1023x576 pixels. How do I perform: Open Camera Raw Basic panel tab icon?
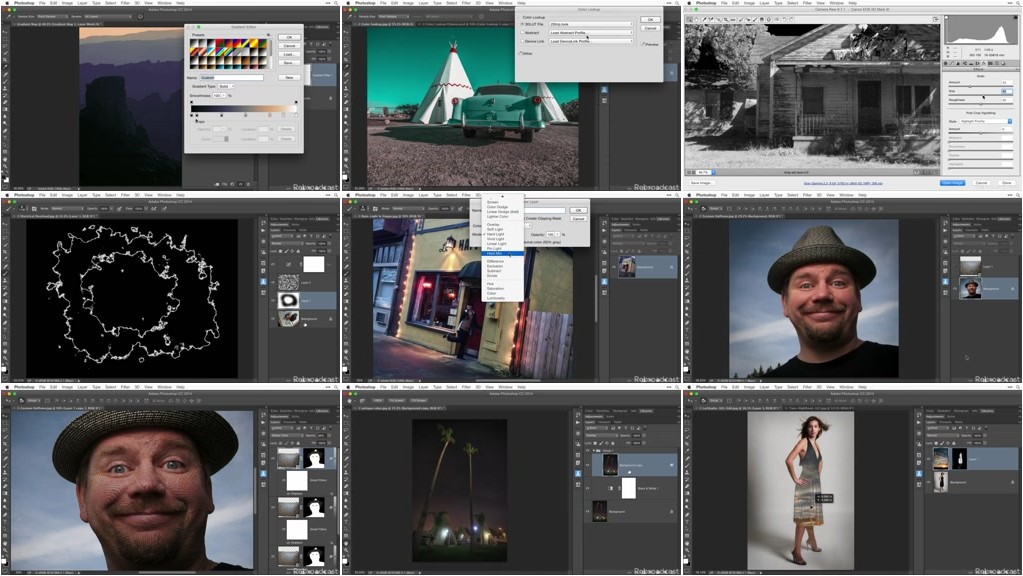point(945,63)
